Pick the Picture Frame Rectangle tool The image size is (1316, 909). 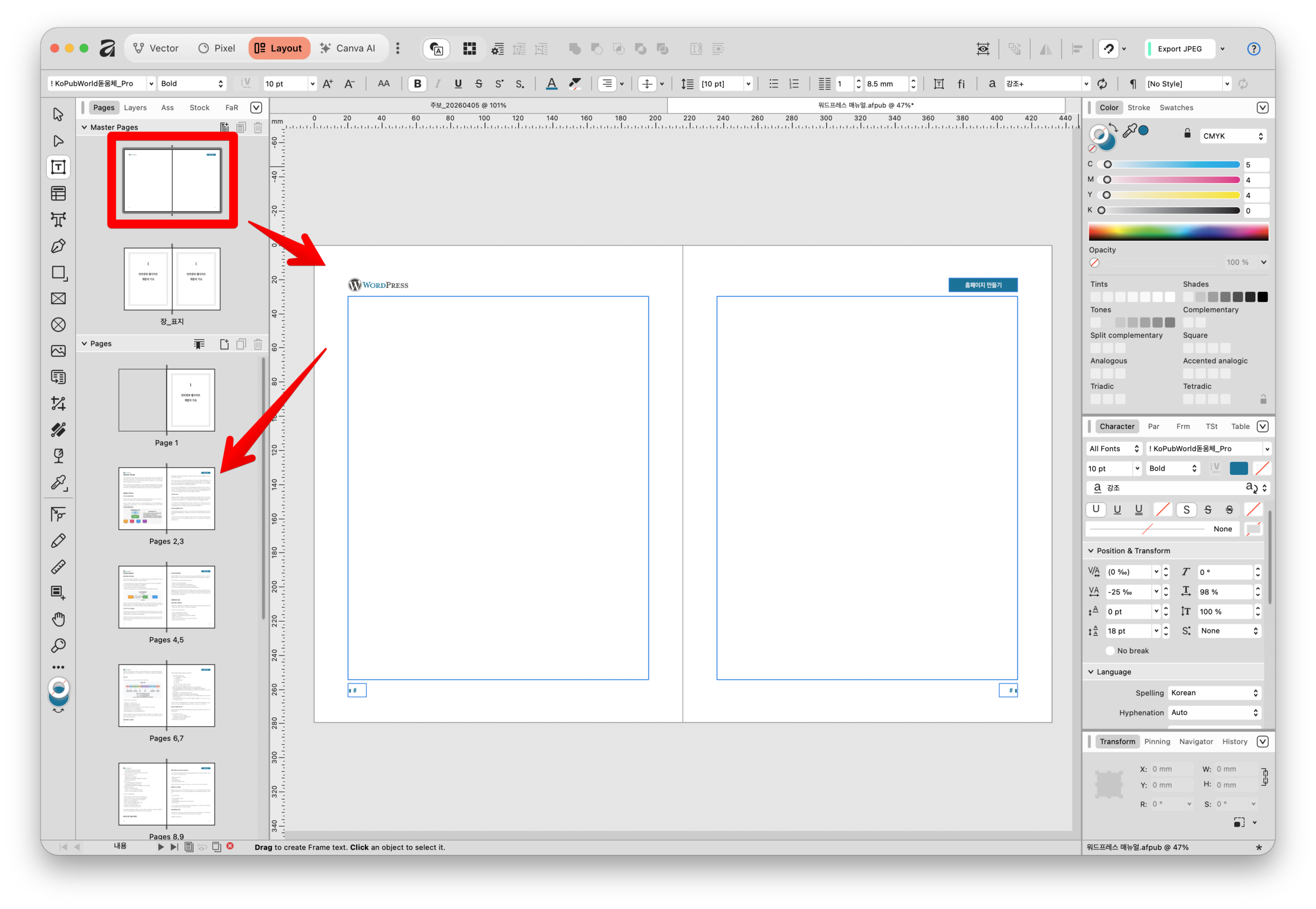pyautogui.click(x=58, y=299)
